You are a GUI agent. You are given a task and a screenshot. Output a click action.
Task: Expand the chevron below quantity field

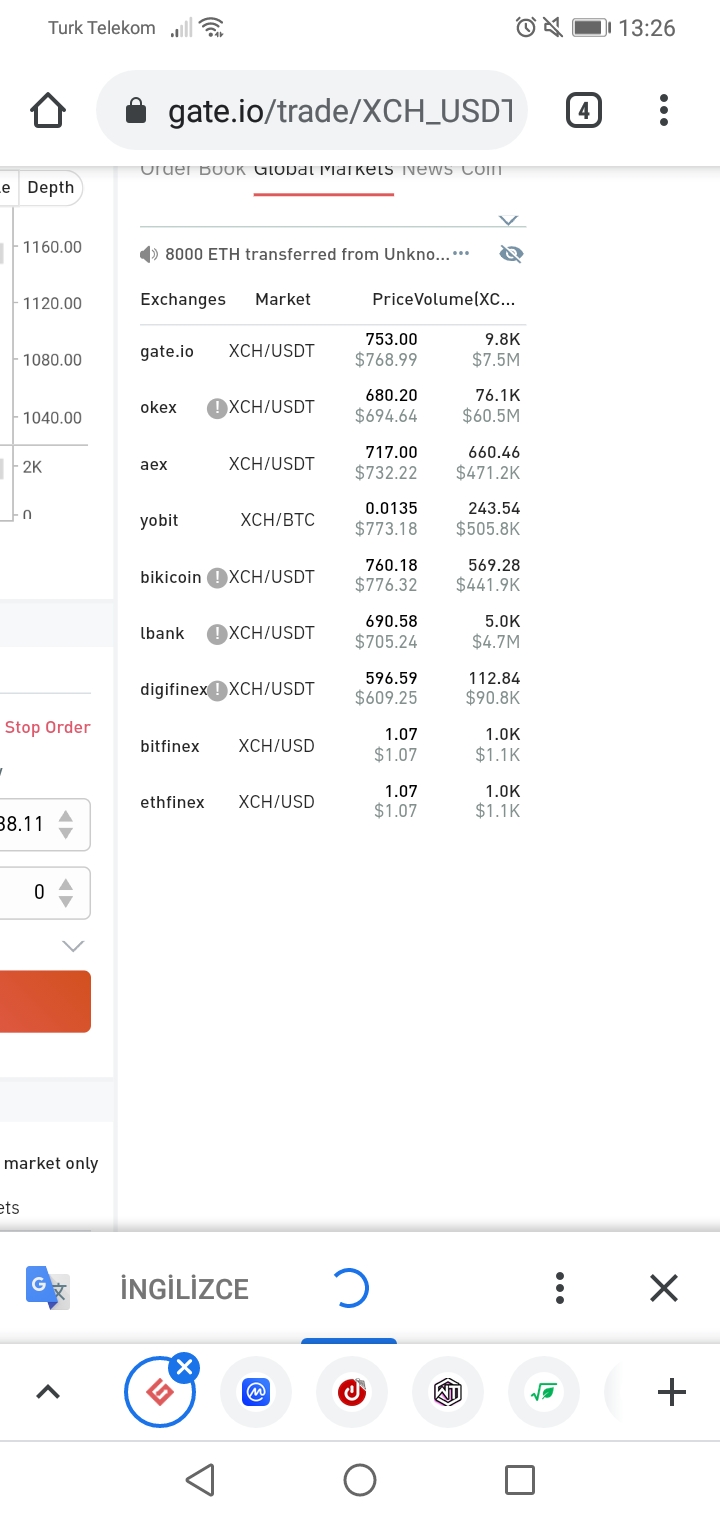[x=73, y=946]
